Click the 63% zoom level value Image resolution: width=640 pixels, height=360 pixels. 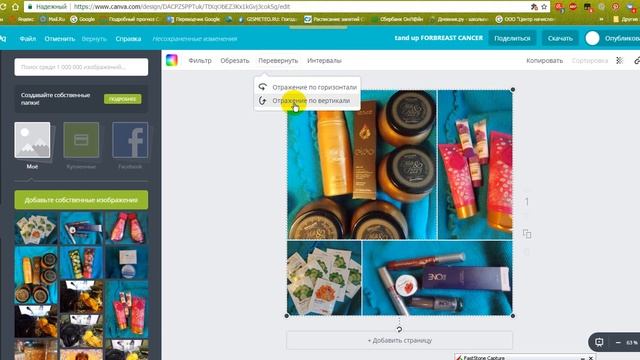632,342
